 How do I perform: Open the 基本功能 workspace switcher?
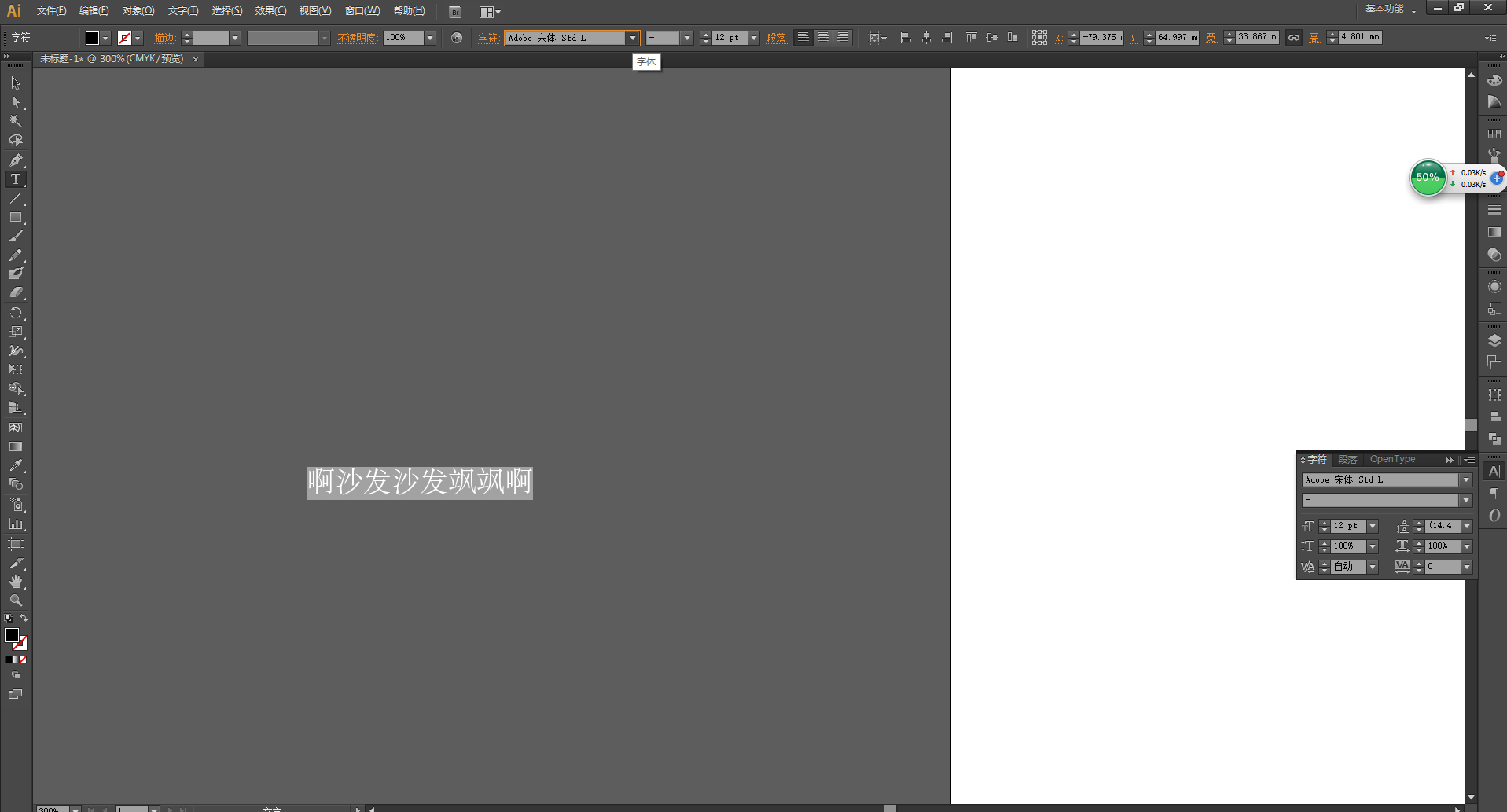tap(1390, 9)
